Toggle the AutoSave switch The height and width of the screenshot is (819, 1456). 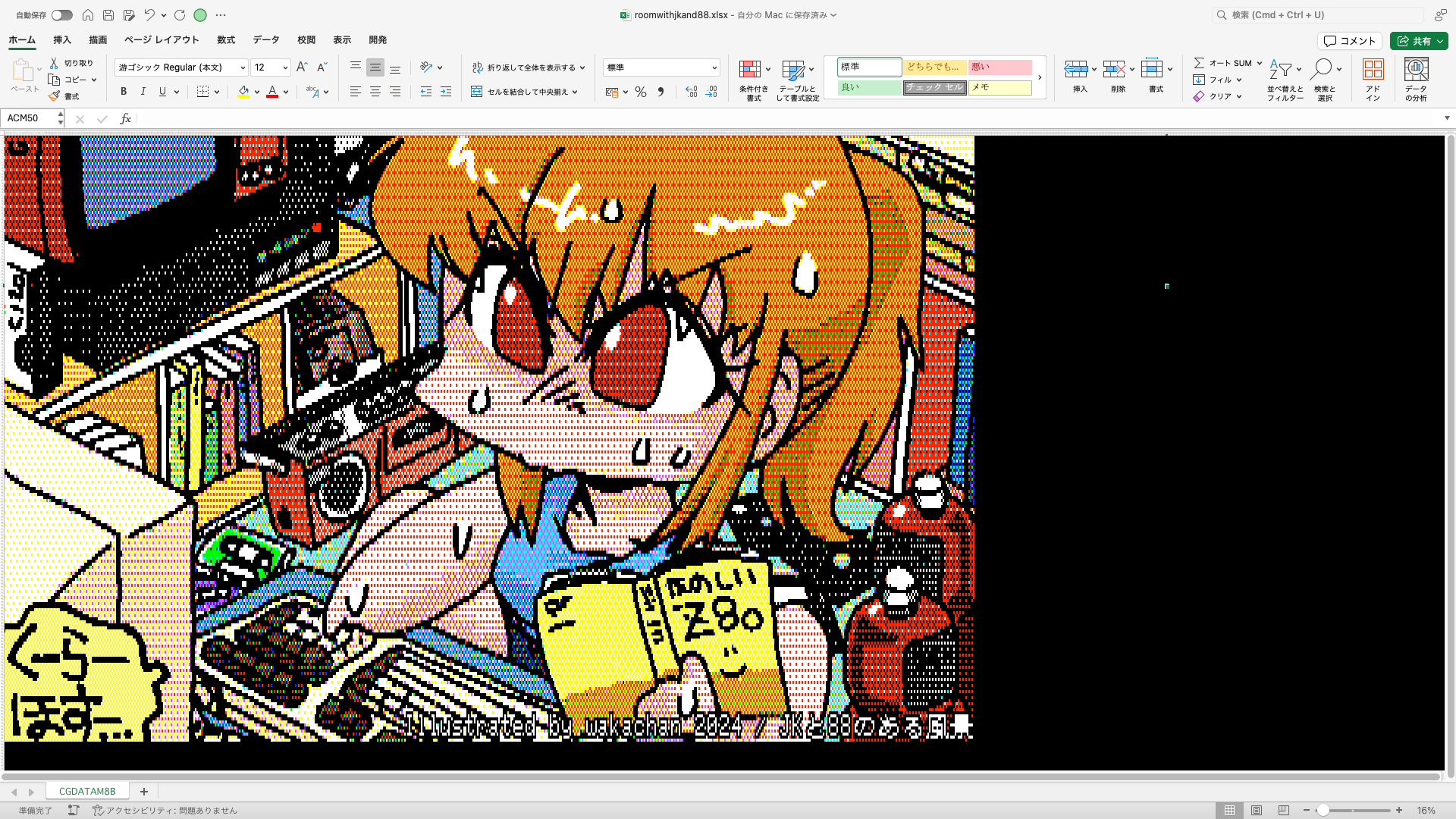62,15
